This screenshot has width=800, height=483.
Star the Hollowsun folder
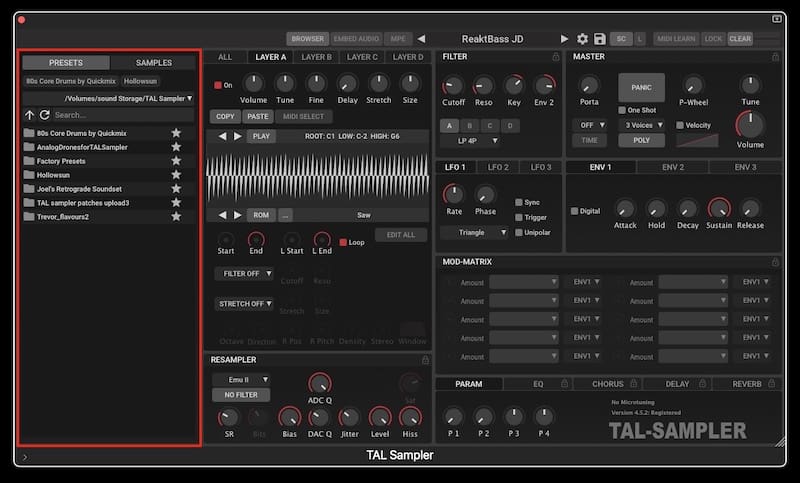(176, 175)
